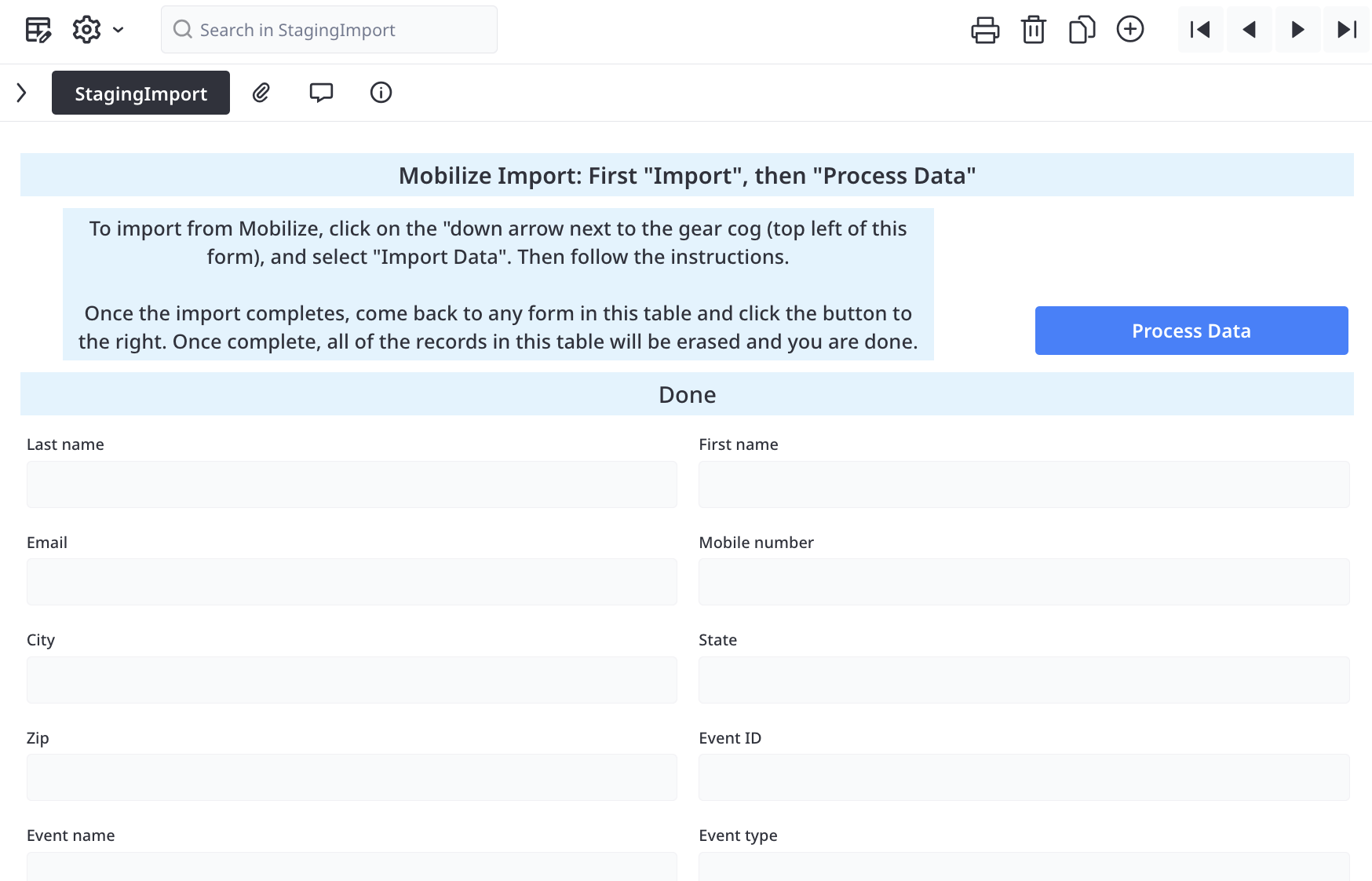The image size is (1372, 881).
Task: Open attachments via paperclip icon
Action: [261, 93]
